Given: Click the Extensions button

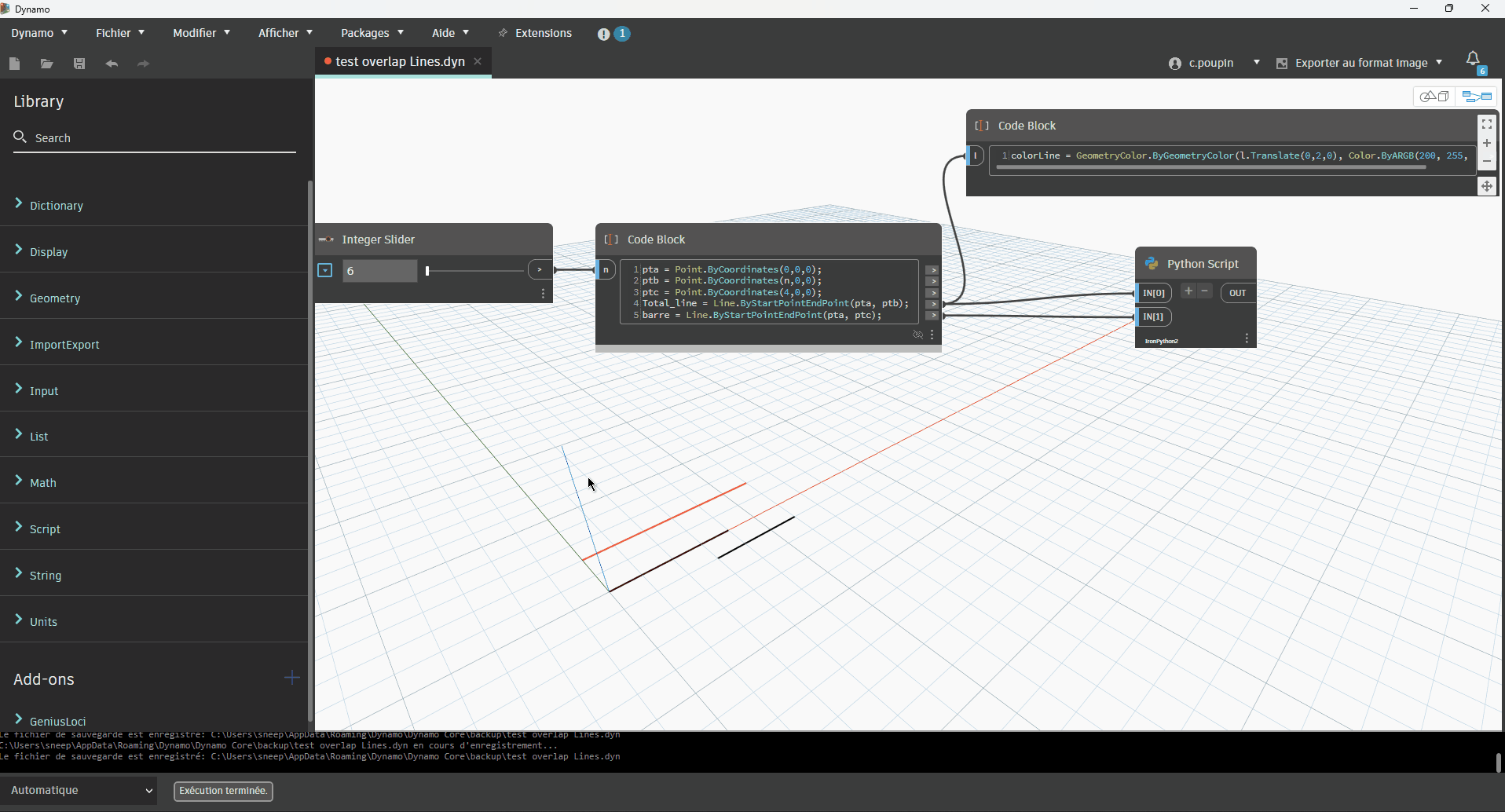Looking at the screenshot, I should click(535, 33).
